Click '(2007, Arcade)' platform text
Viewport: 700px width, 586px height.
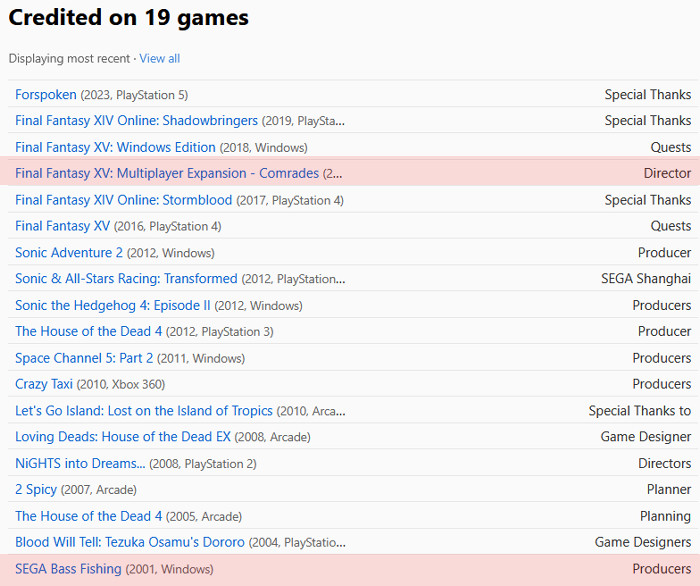tap(99, 490)
